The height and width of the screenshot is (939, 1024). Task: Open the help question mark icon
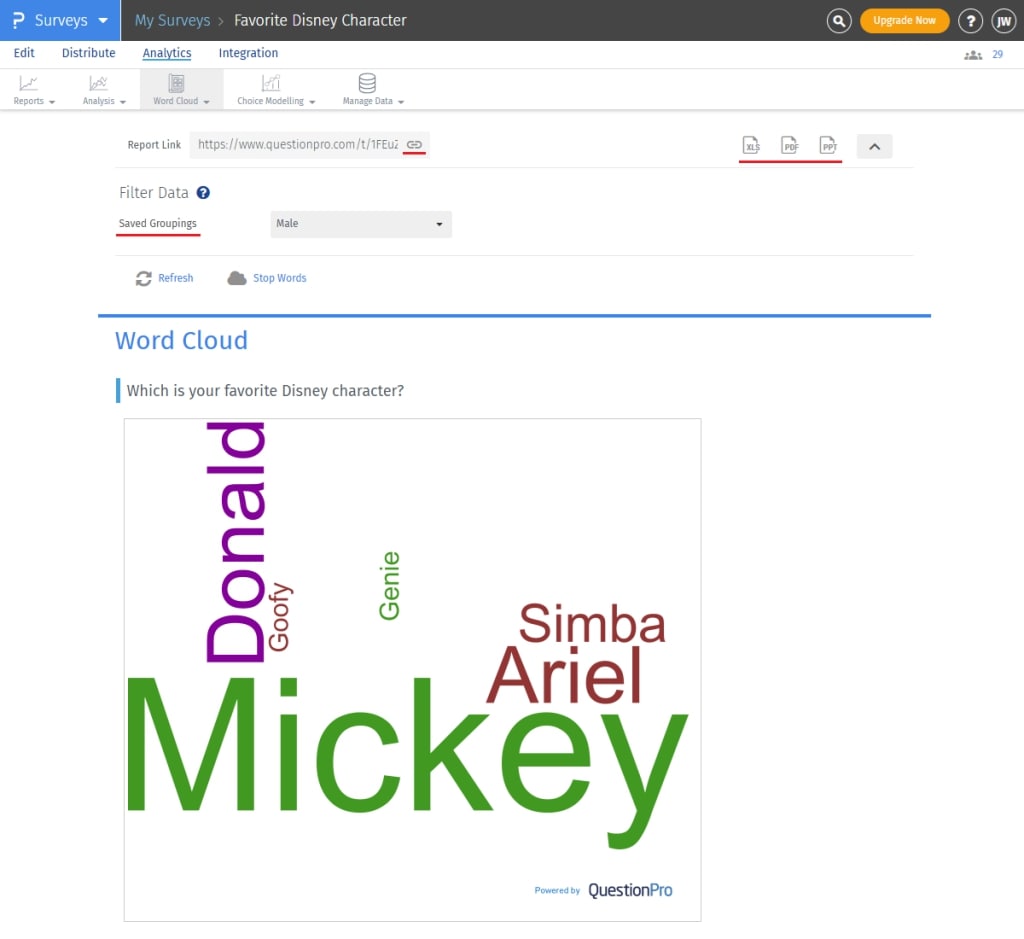pos(970,20)
